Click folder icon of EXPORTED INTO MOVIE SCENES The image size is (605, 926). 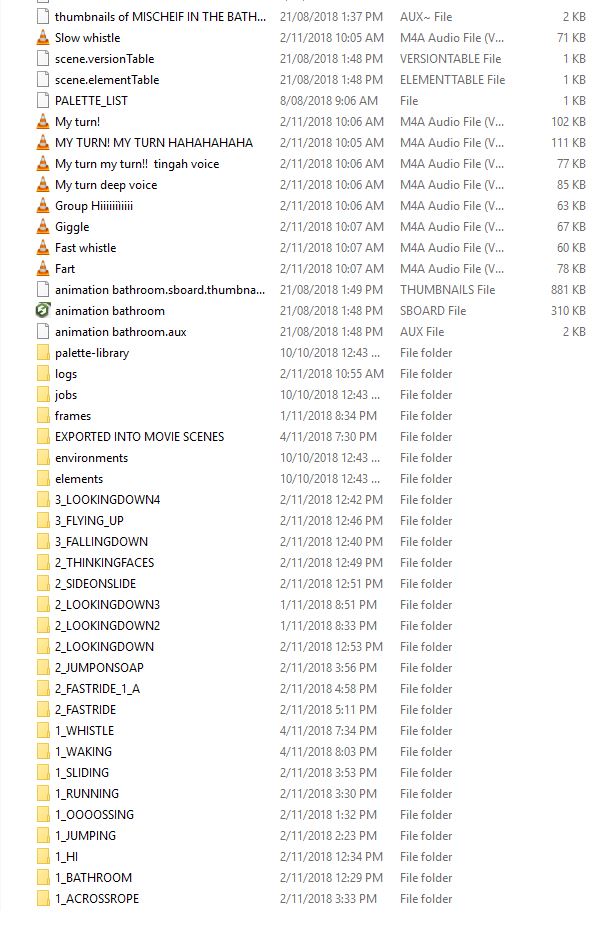43,437
